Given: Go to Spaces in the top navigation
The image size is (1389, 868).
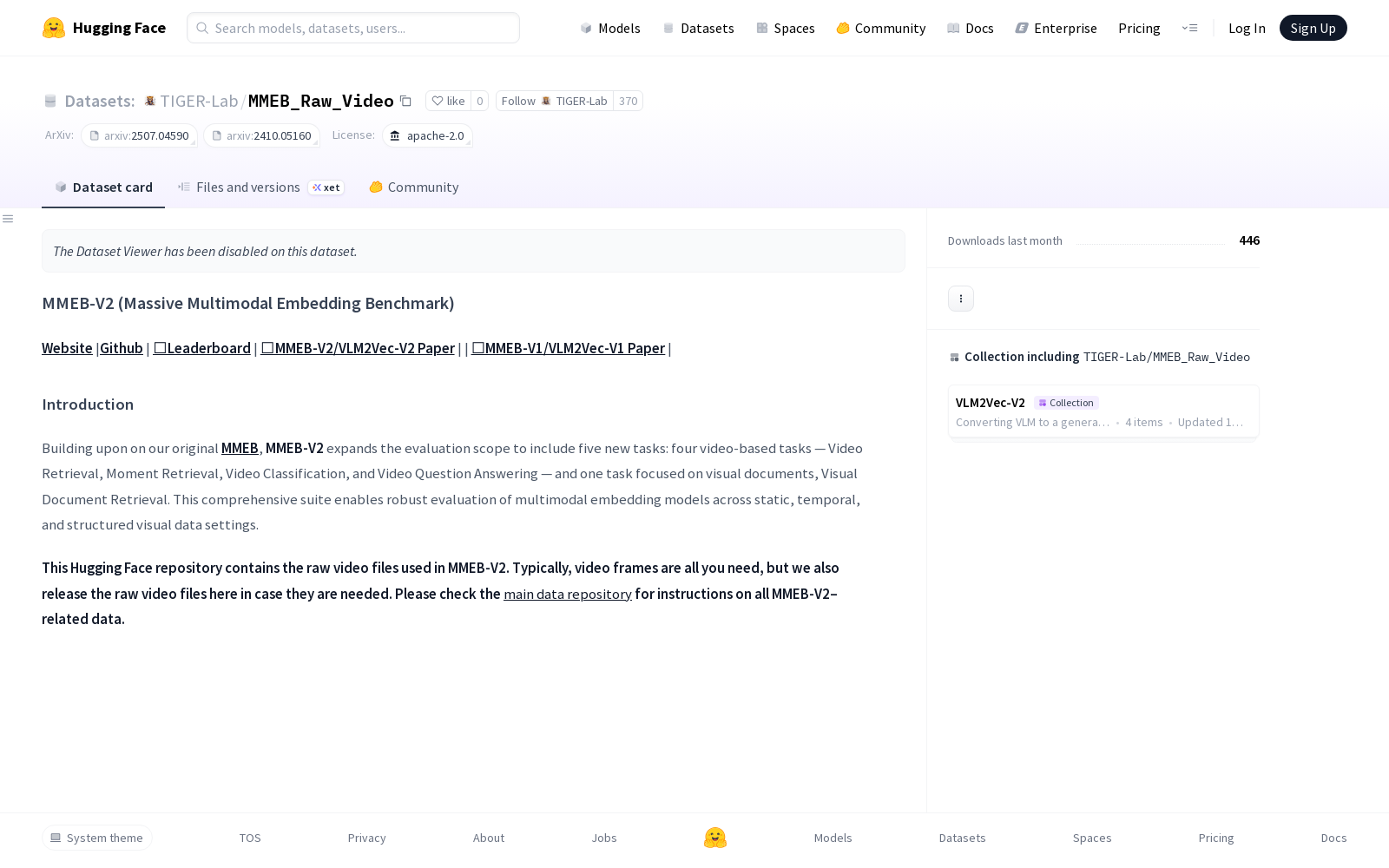Looking at the screenshot, I should 785,28.
